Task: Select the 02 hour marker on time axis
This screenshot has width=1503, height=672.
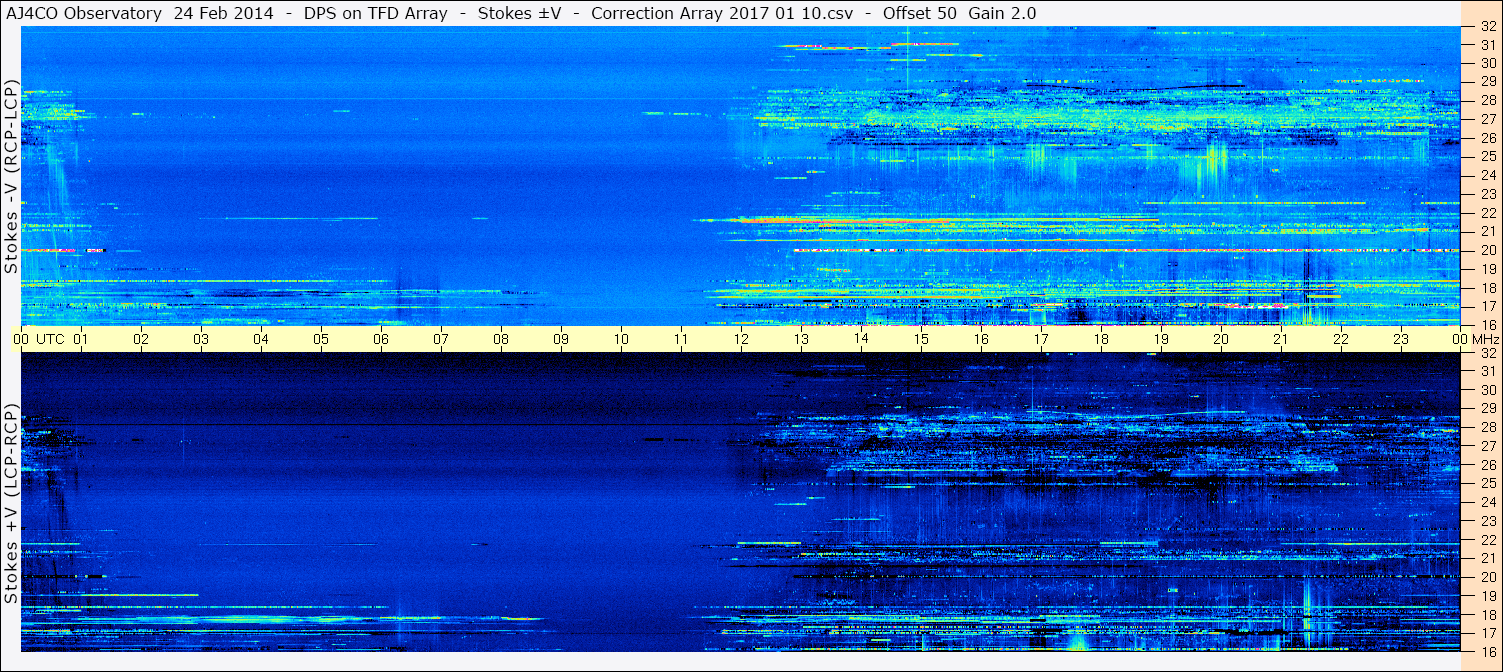Action: click(141, 339)
